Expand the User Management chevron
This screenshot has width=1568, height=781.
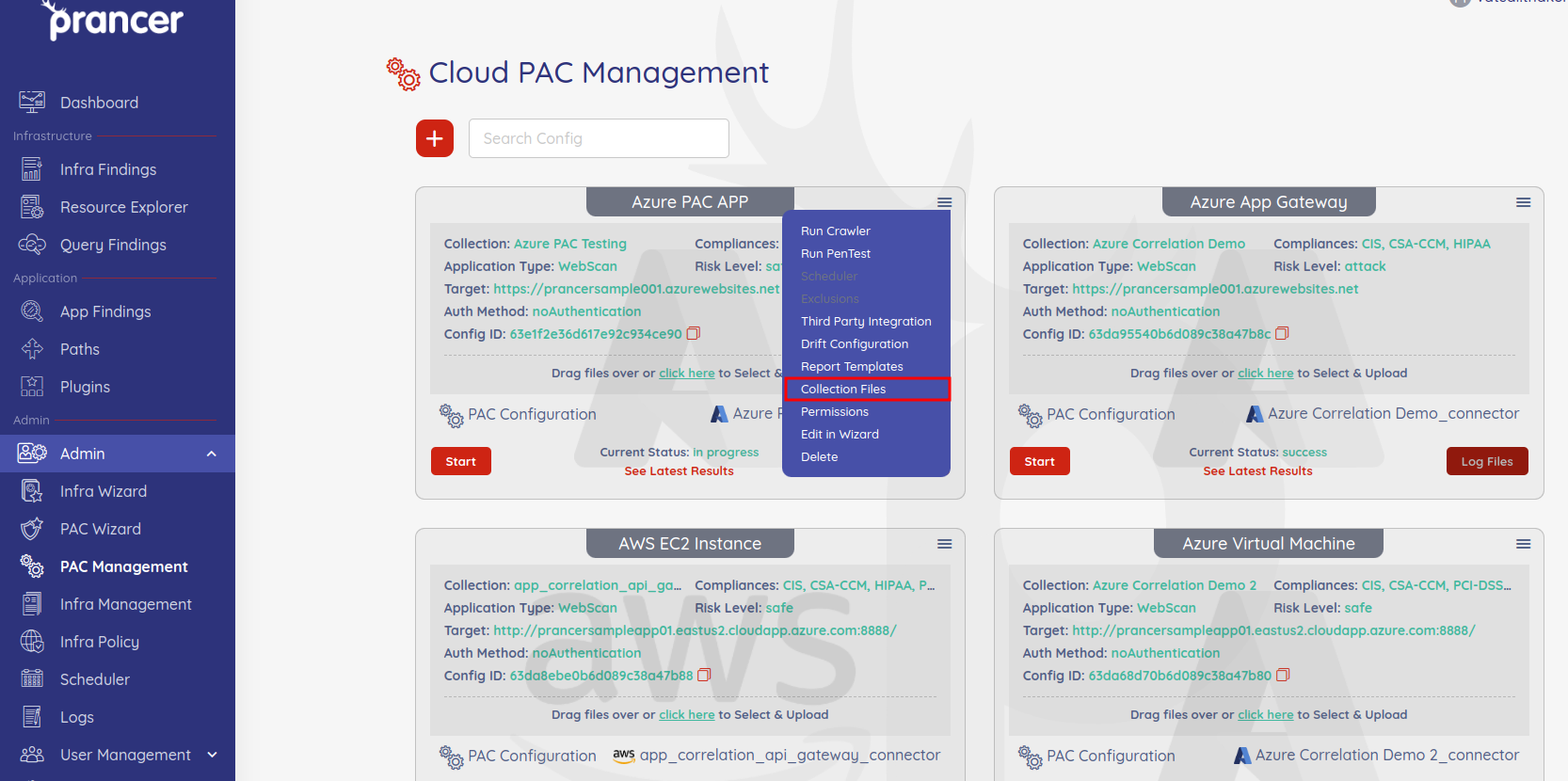212,755
